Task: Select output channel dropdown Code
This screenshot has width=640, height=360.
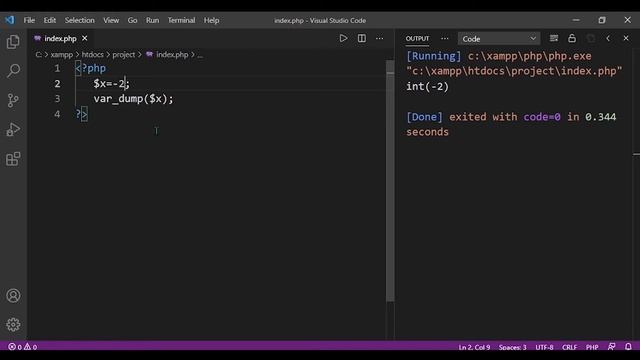Action: point(499,39)
